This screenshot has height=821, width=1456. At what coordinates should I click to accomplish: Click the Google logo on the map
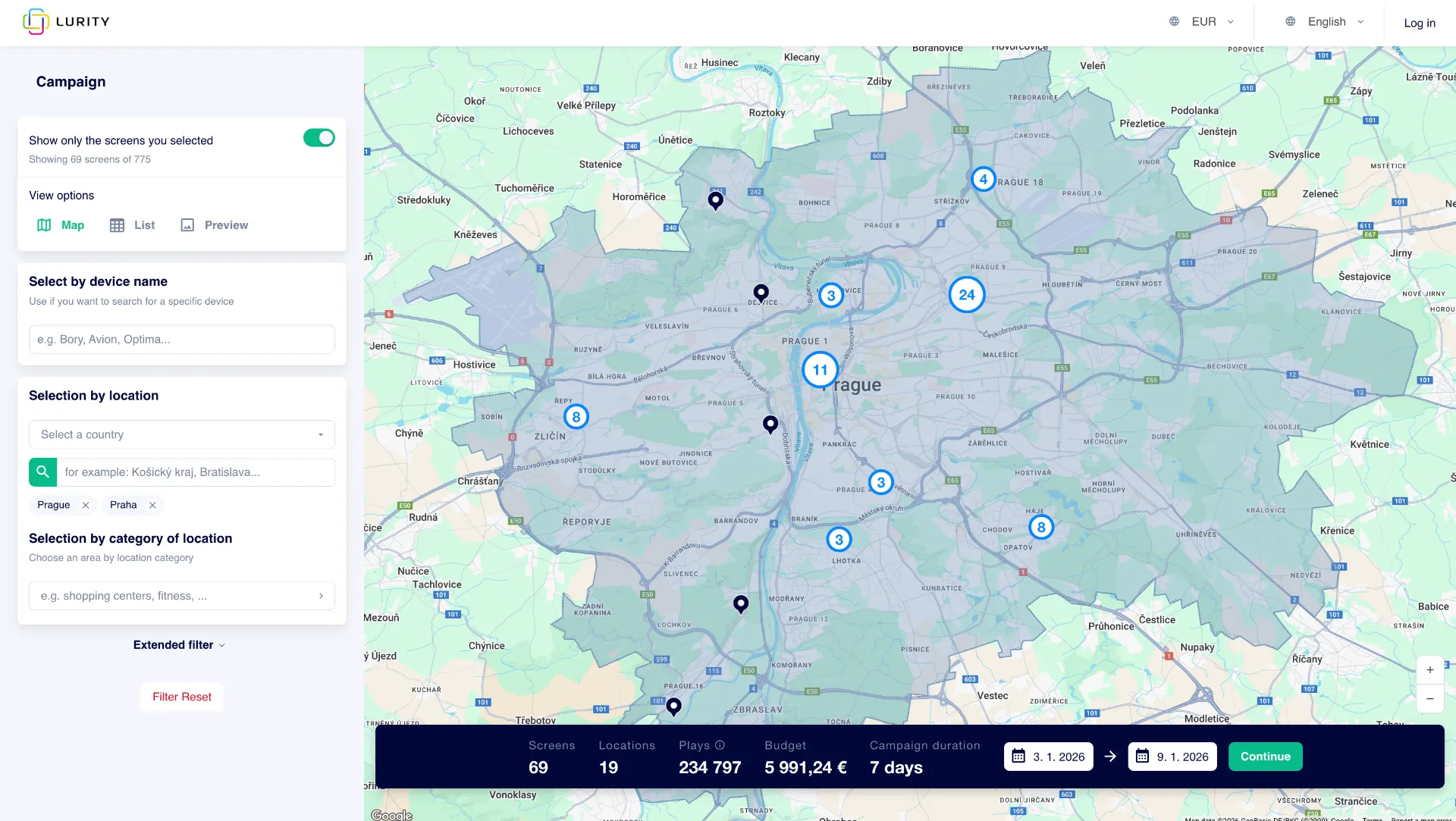392,815
